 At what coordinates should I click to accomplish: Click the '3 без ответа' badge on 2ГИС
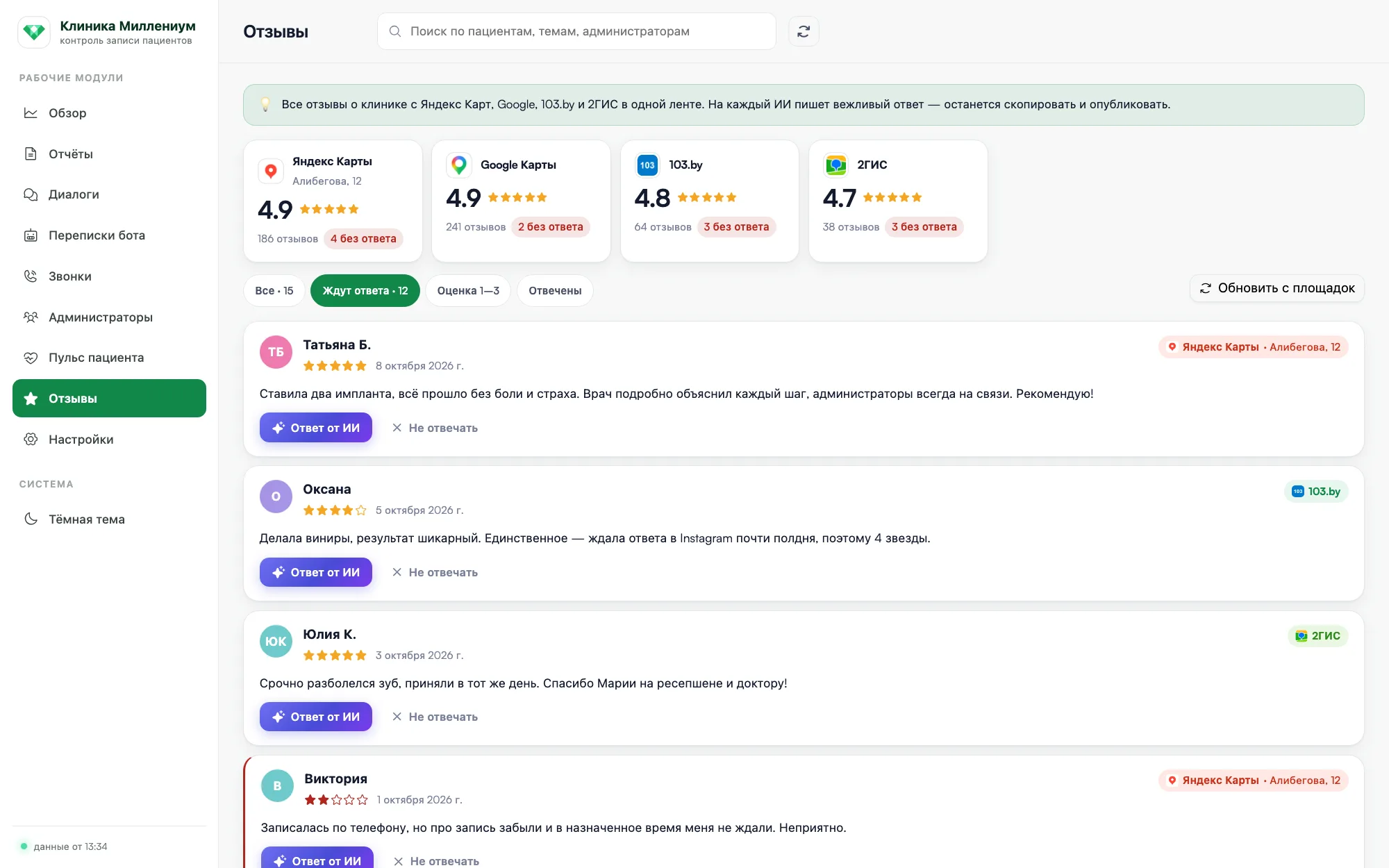point(924,227)
